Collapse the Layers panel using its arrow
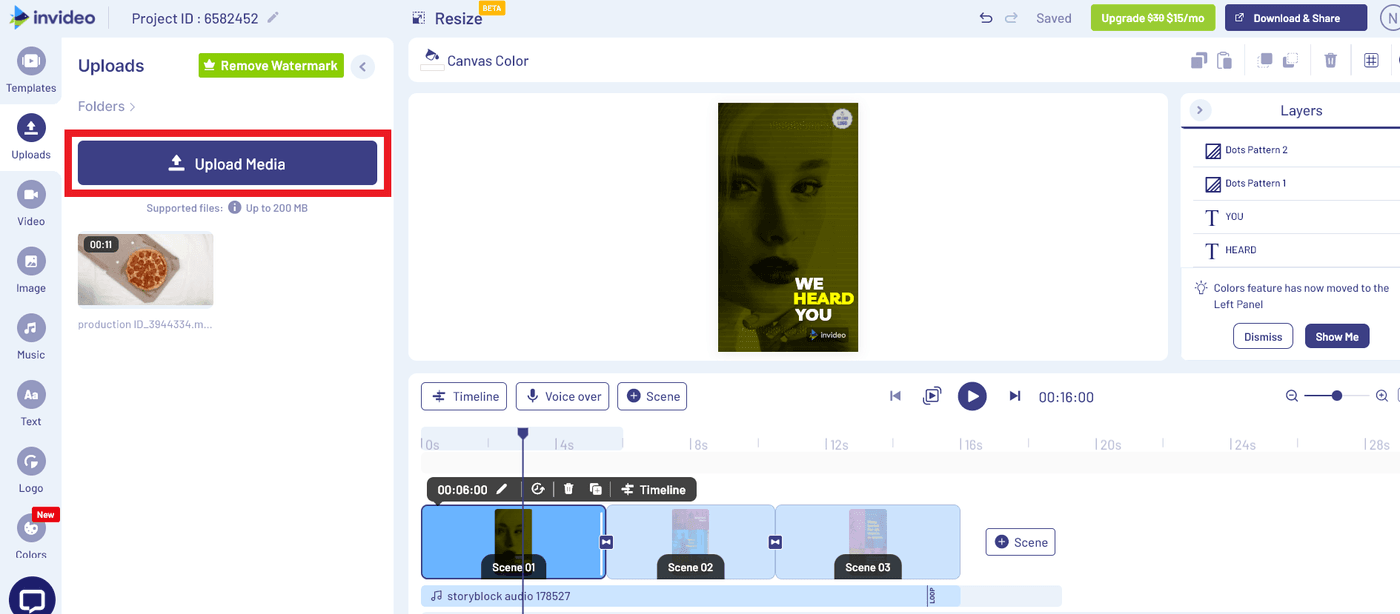The height and width of the screenshot is (614, 1400). click(x=1199, y=110)
